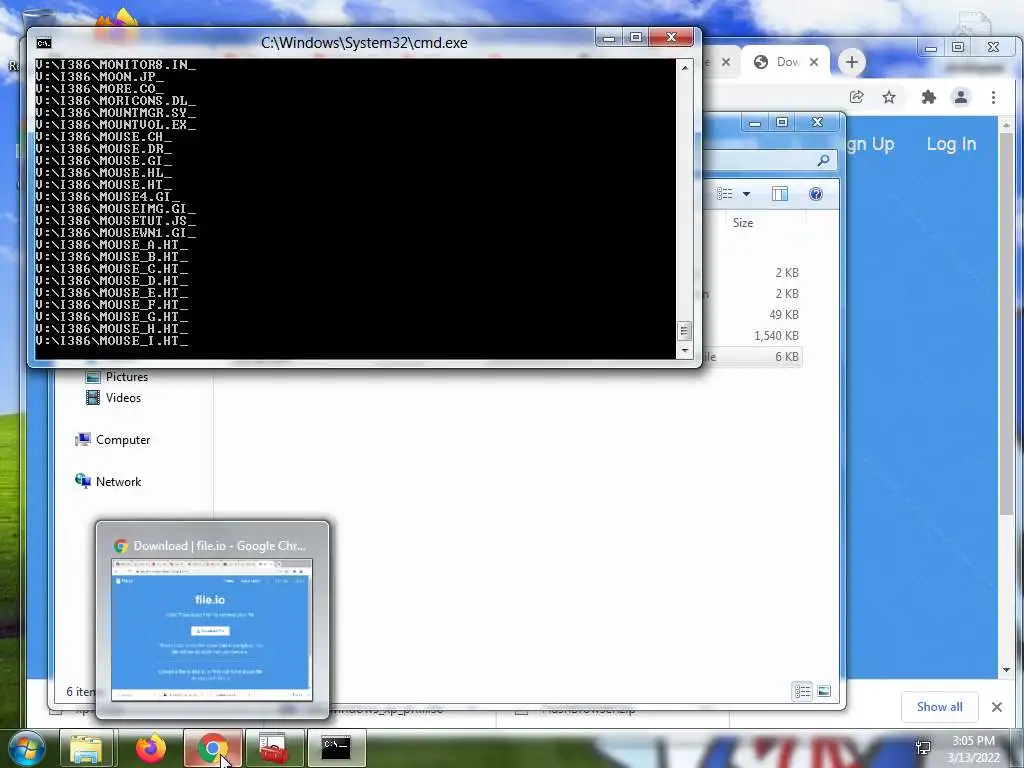The width and height of the screenshot is (1024, 768).
Task: Open Explorer help question mark
Action: point(816,194)
